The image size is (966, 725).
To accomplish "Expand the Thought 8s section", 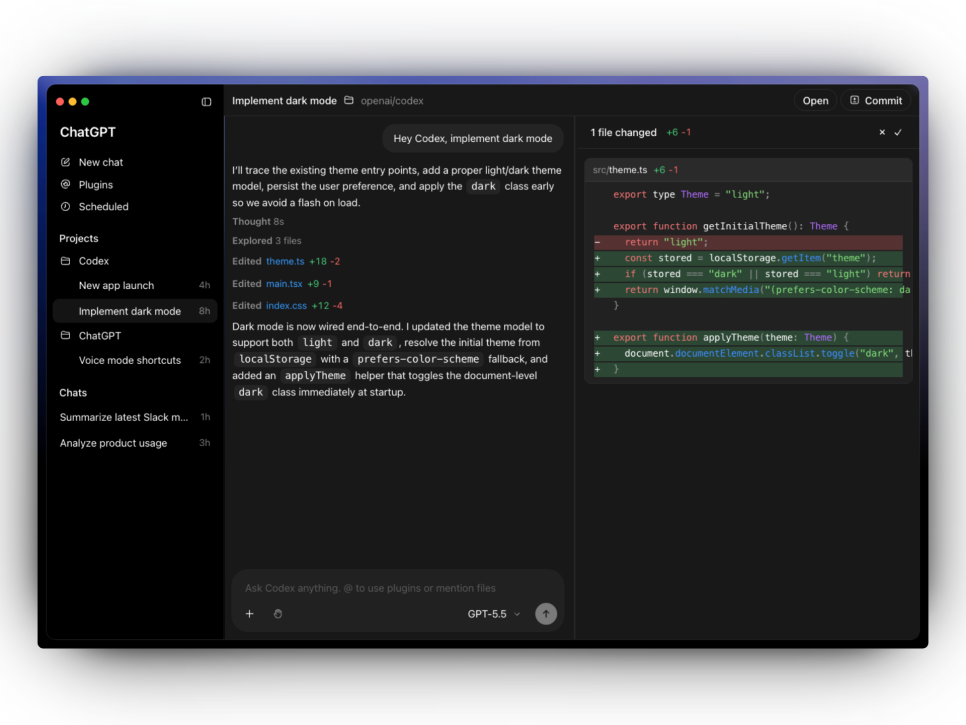I will point(258,221).
